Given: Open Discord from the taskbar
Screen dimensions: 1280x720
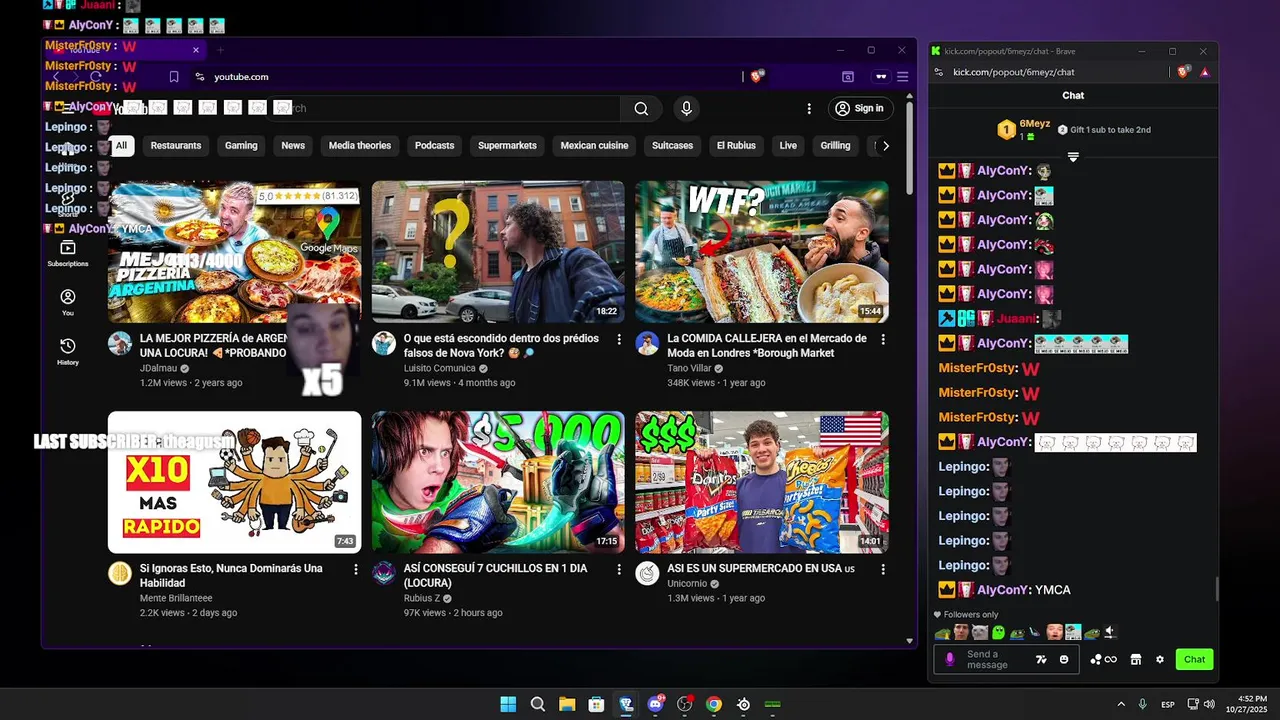Looking at the screenshot, I should coord(655,704).
